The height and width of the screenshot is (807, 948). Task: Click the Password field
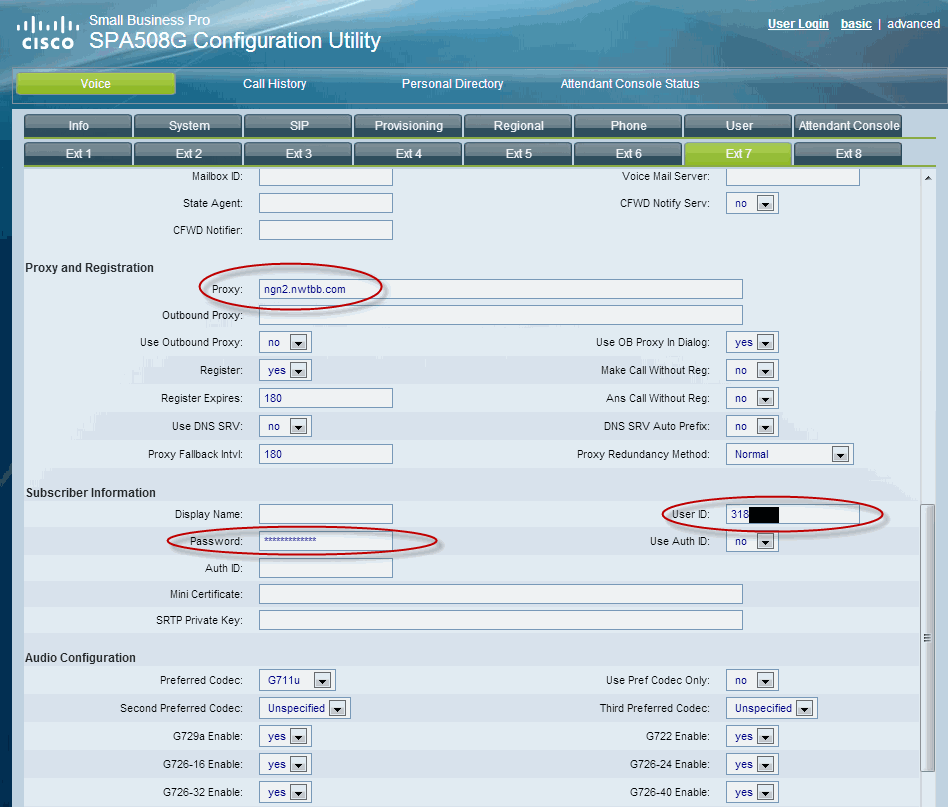[x=326, y=541]
